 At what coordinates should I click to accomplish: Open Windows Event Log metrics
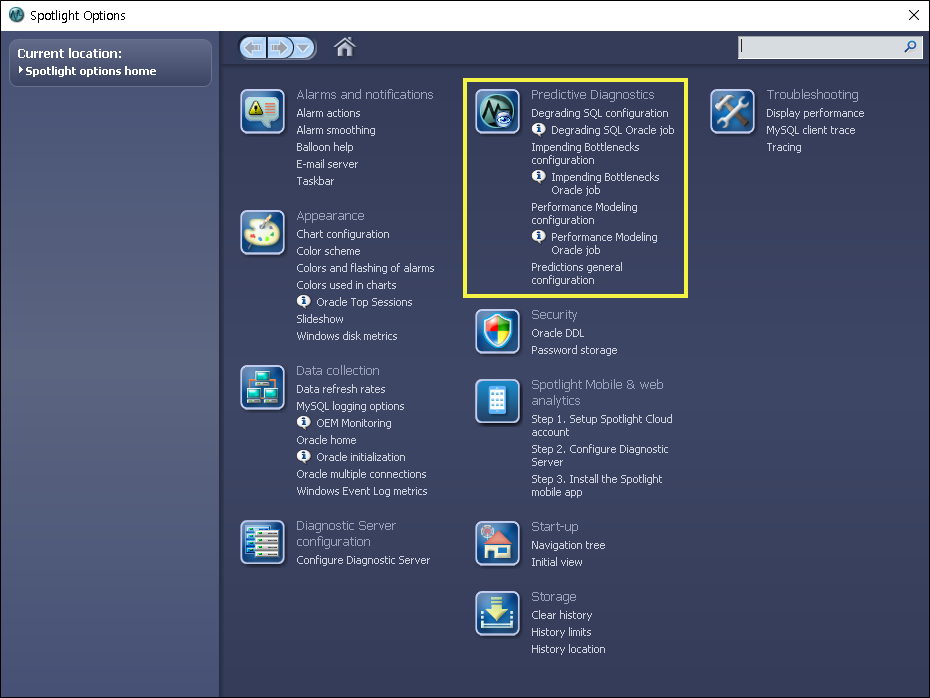362,491
